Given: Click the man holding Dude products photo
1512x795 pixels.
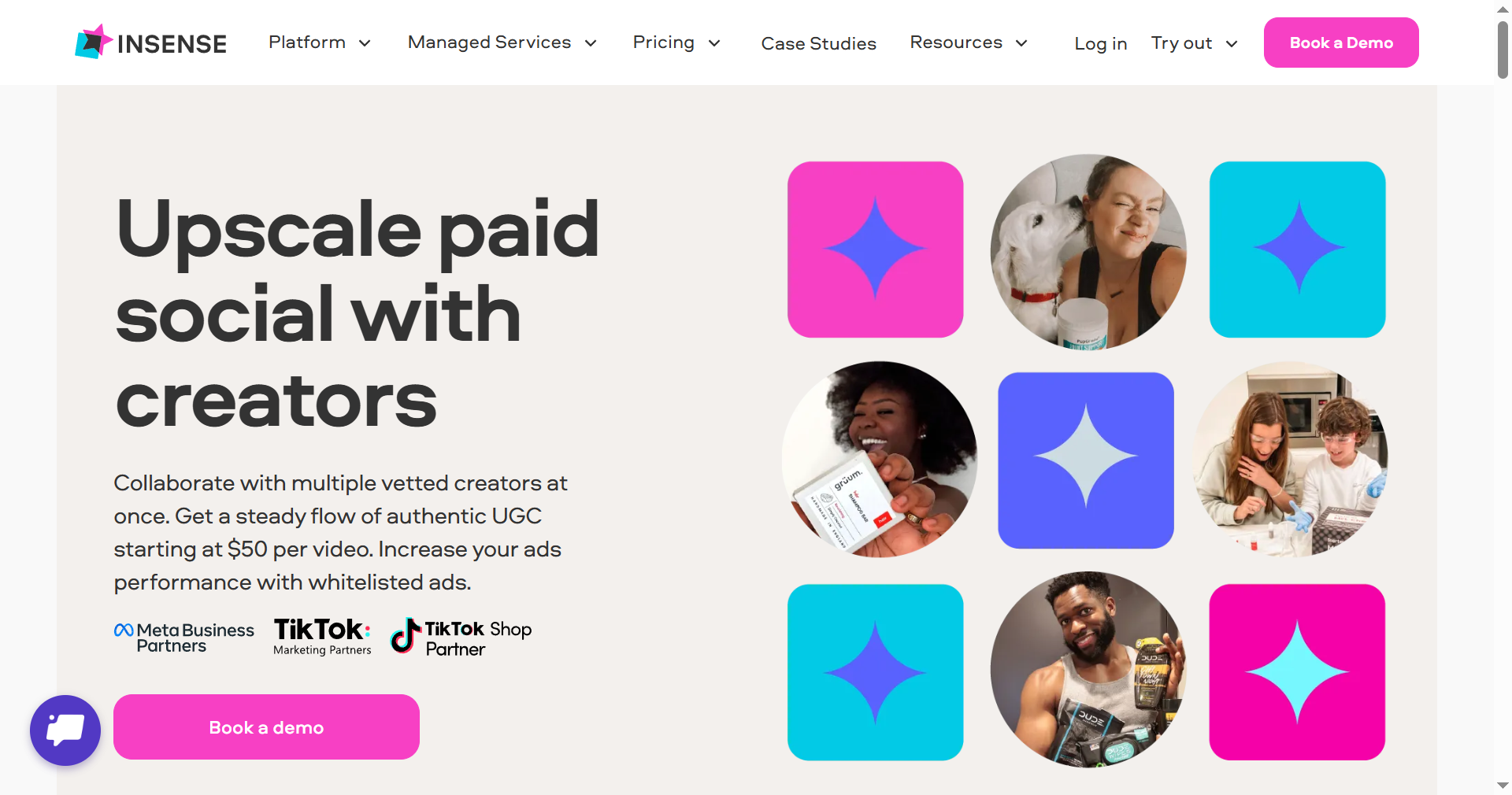Looking at the screenshot, I should point(1088,670).
